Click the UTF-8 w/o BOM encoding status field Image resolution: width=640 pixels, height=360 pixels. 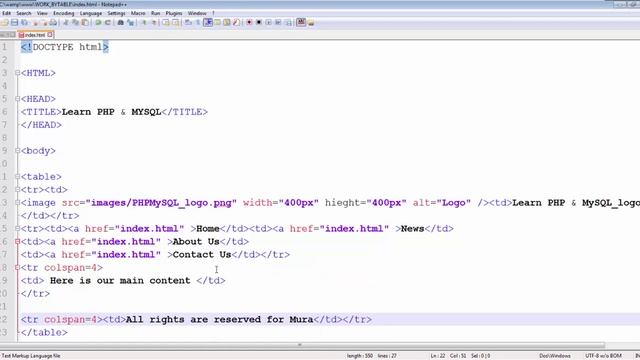pyautogui.click(x=603, y=356)
